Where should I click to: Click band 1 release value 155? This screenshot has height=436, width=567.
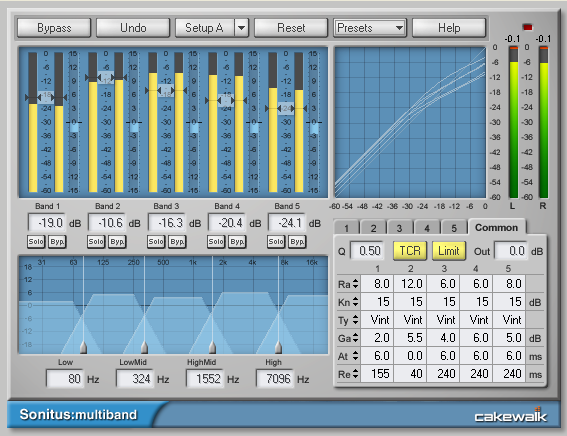[378, 373]
